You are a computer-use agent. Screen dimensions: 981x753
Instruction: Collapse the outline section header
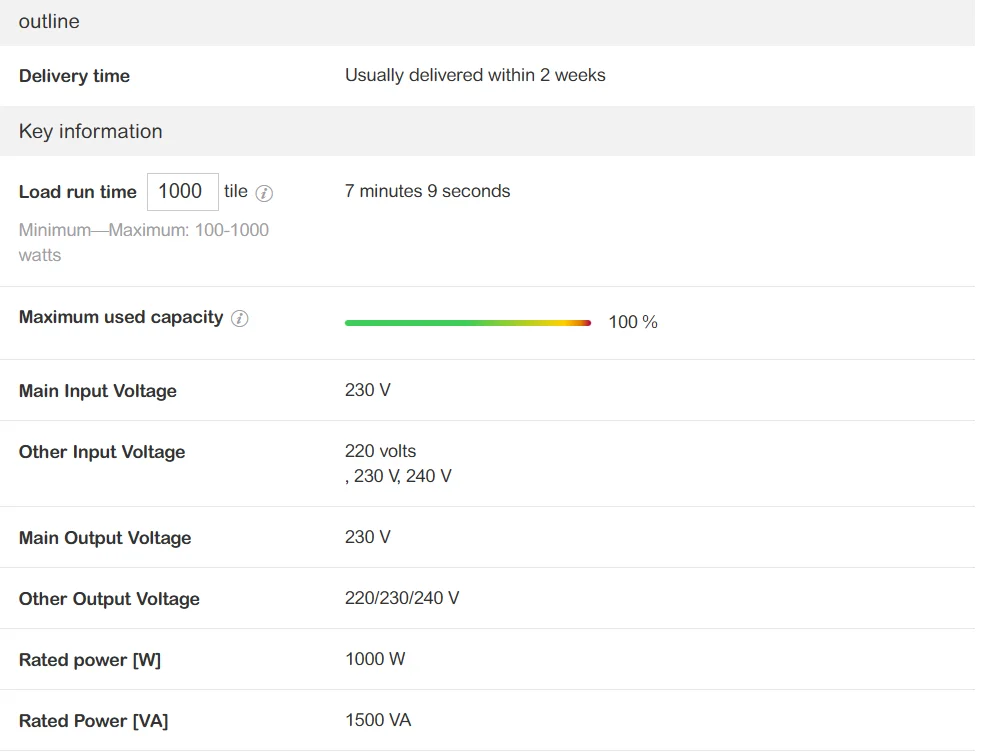[49, 21]
